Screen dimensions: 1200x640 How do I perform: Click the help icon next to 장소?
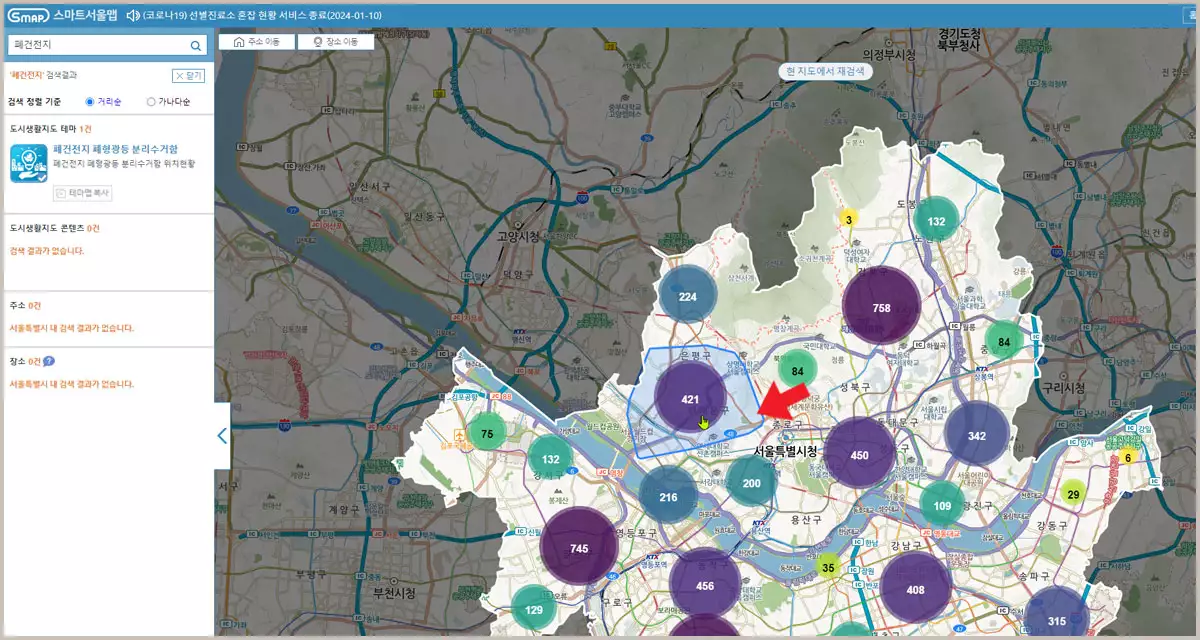(49, 361)
